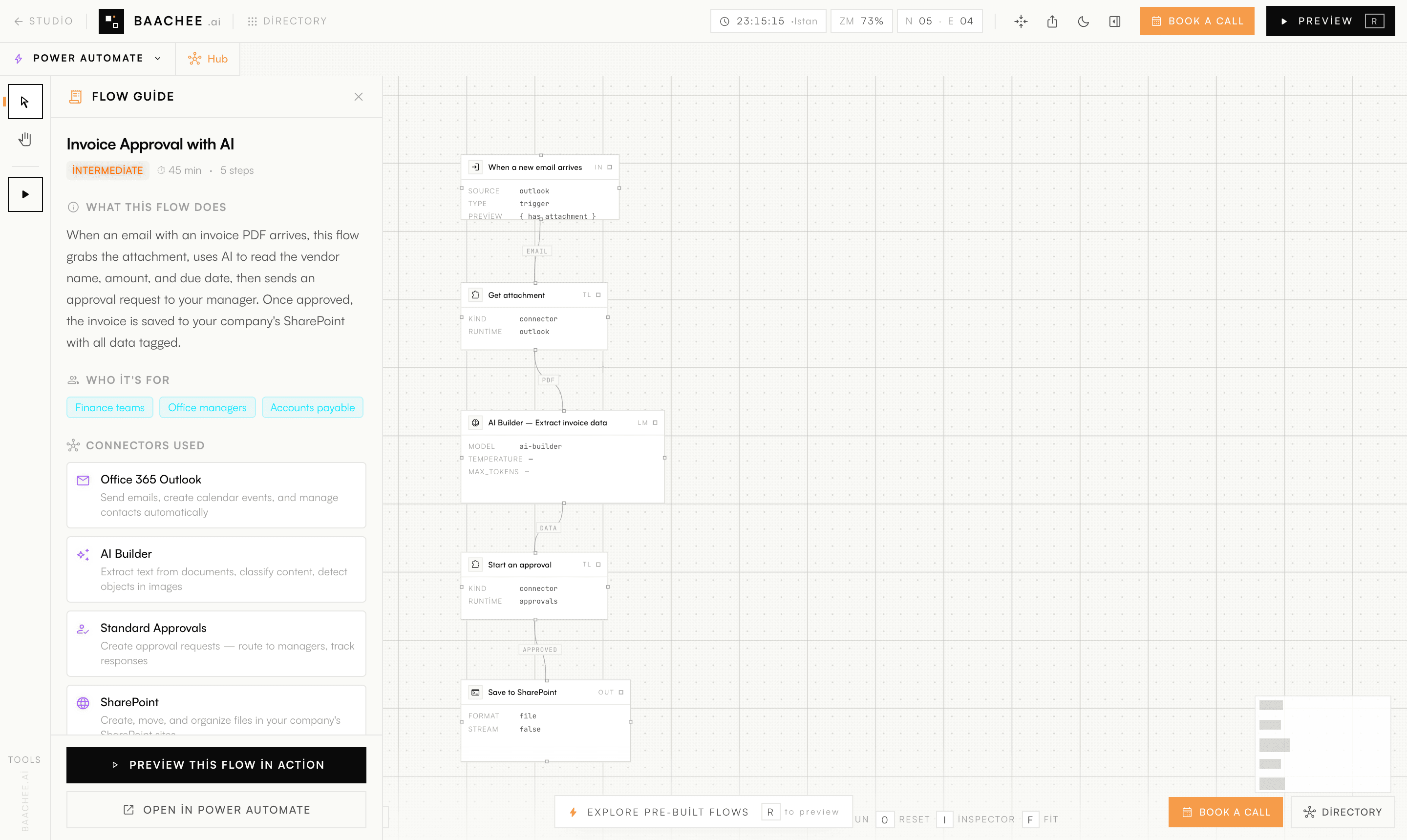Click the trigger node's input arrow icon
Viewport: 1407px width, 840px height.
coord(476,167)
